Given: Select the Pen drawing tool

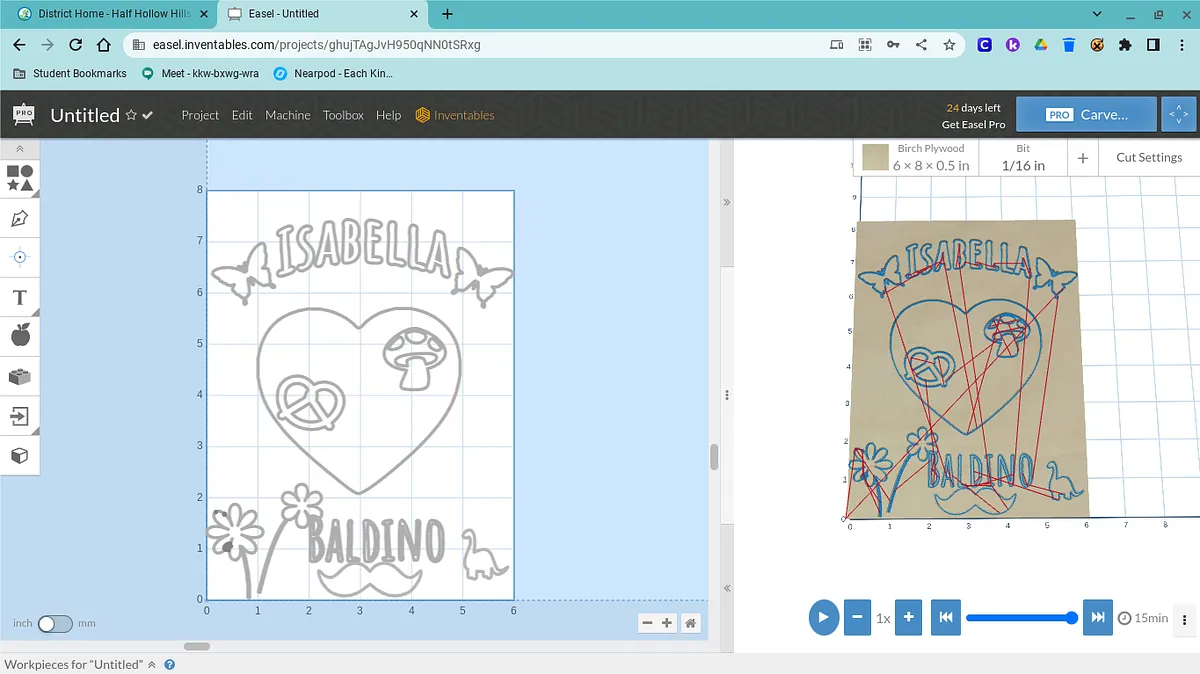Looking at the screenshot, I should point(20,218).
